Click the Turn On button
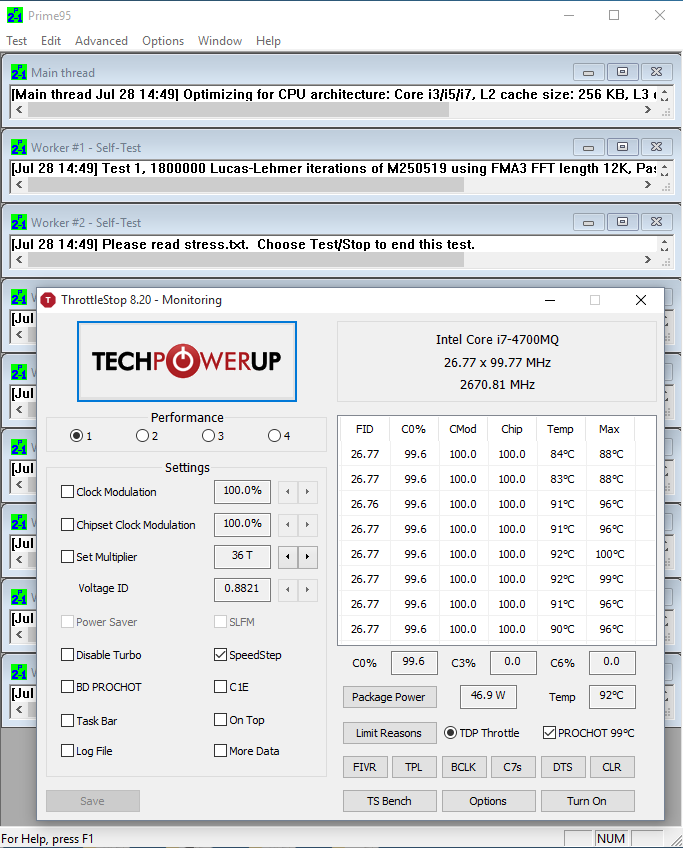 pyautogui.click(x=587, y=801)
